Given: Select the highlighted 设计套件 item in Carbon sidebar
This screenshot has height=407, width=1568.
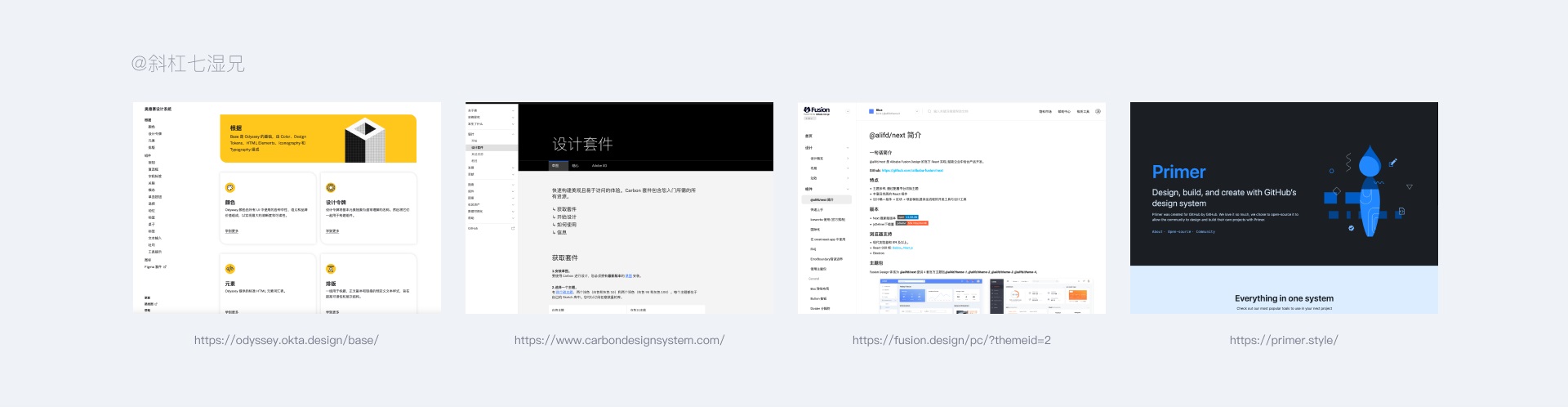Looking at the screenshot, I should (492, 147).
